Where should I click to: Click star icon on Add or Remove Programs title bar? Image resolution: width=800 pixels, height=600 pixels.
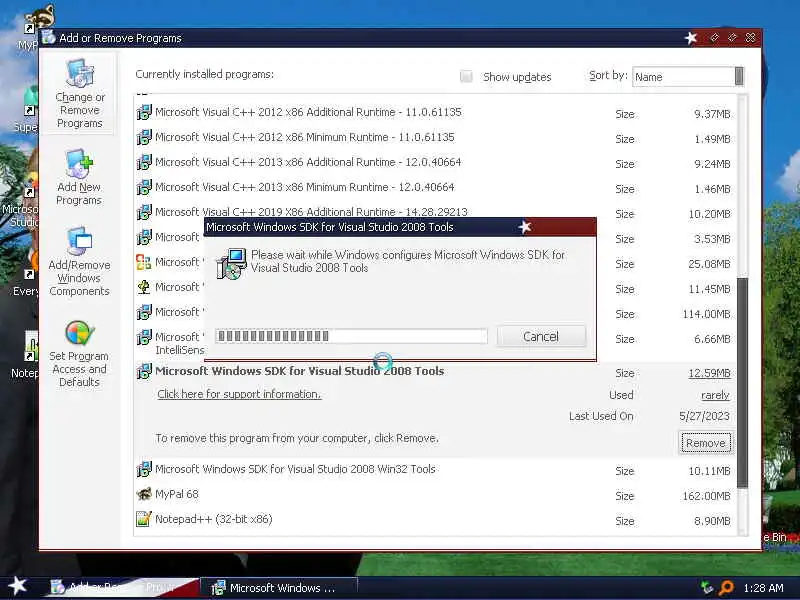click(691, 38)
